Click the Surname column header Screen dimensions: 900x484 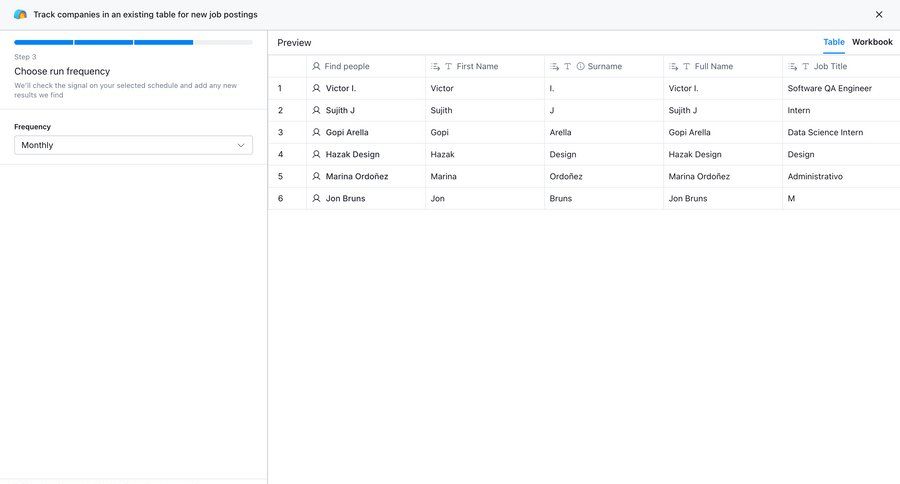[603, 66]
